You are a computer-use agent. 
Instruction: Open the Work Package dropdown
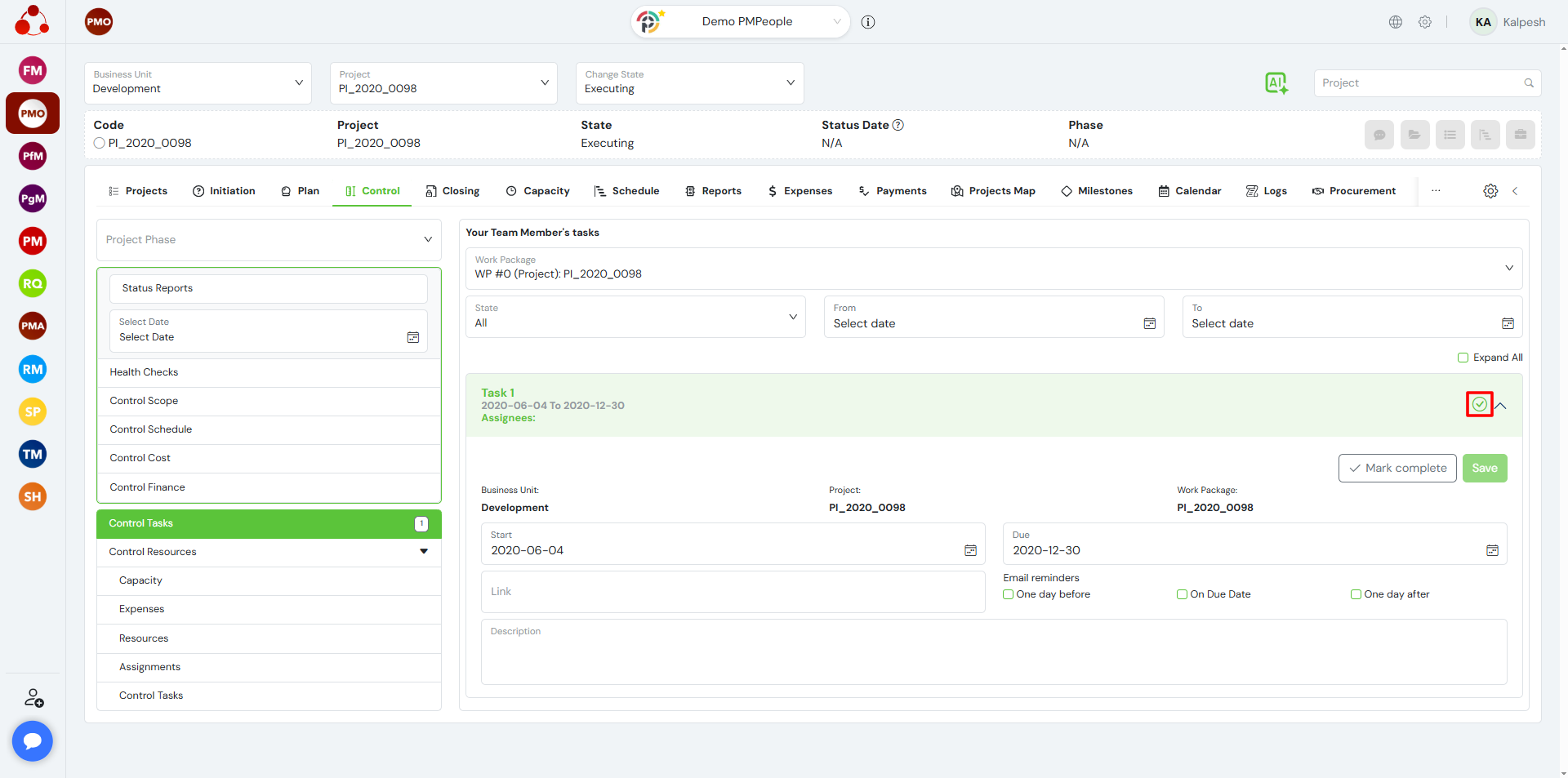[x=994, y=269]
